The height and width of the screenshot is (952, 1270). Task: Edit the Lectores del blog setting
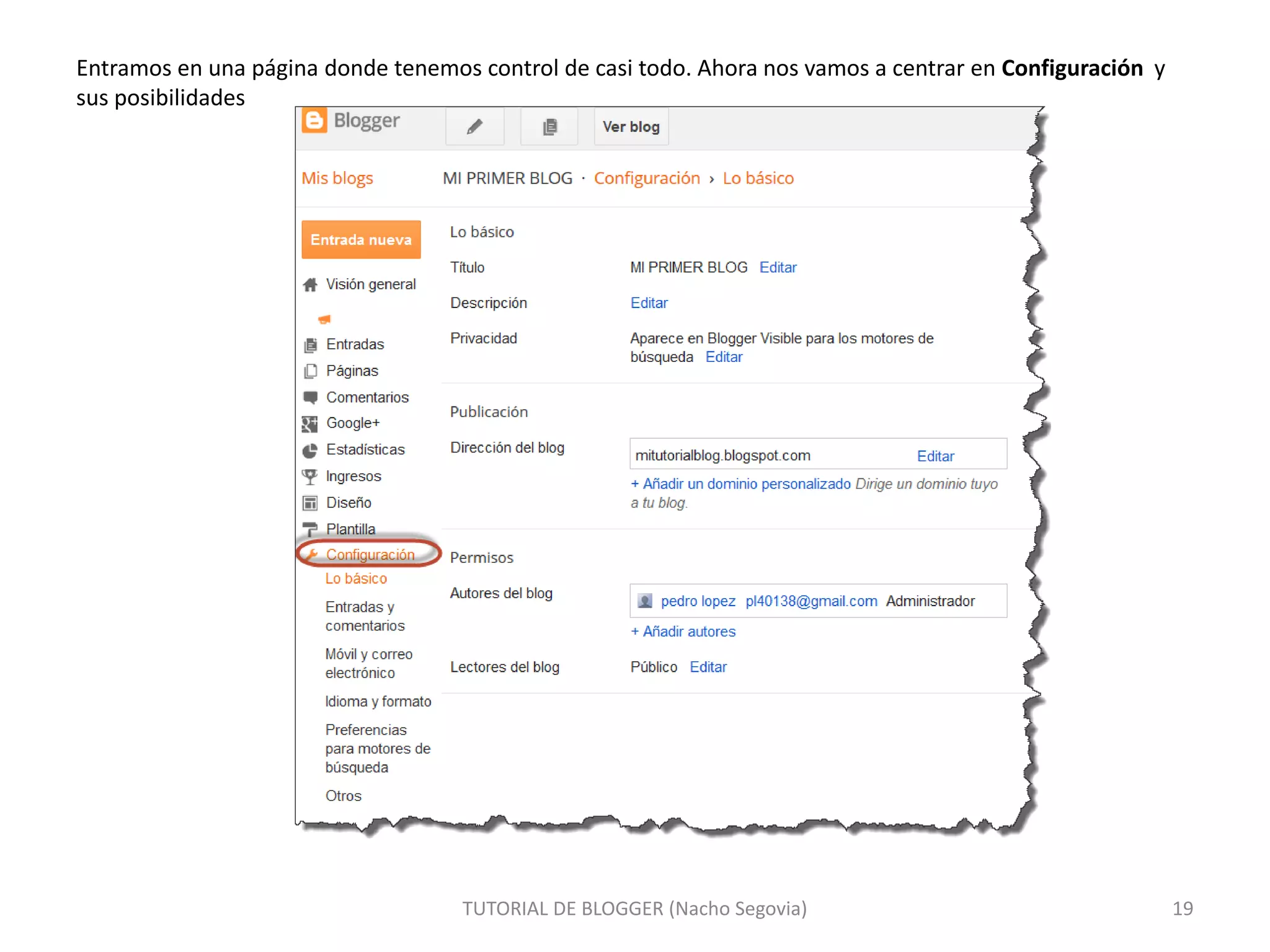pyautogui.click(x=708, y=668)
